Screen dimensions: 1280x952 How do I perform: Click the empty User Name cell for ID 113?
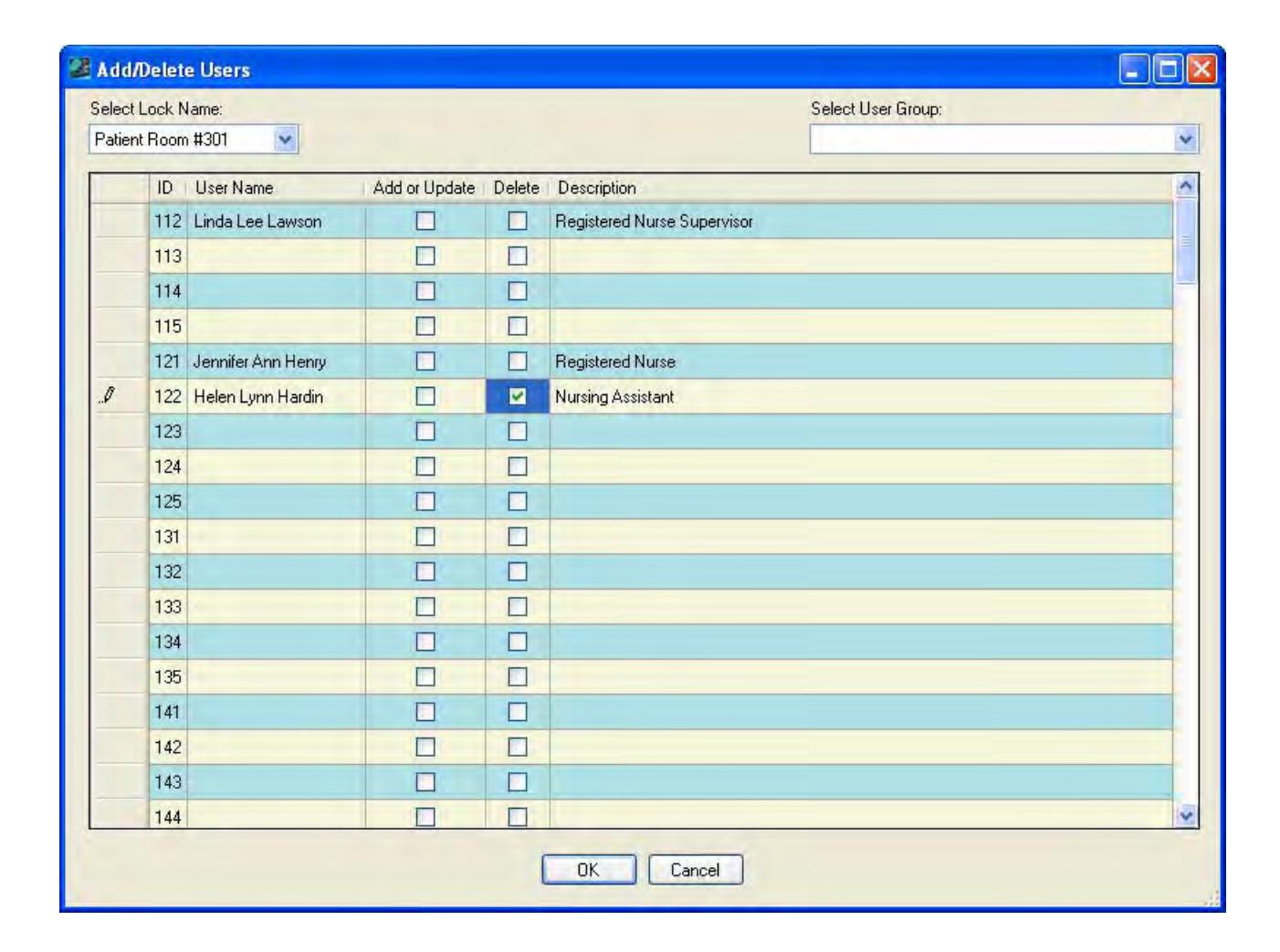point(276,256)
